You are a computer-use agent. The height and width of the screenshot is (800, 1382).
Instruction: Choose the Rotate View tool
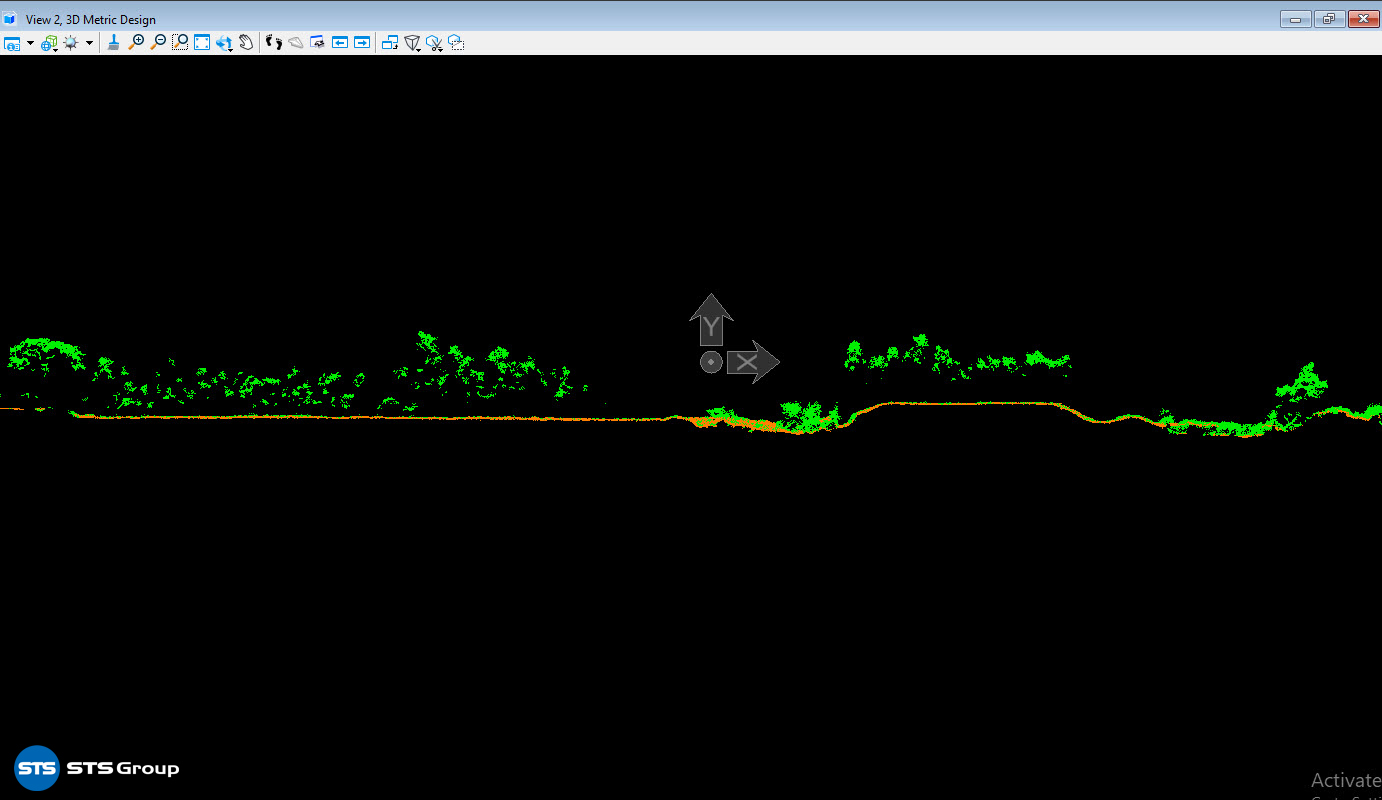click(224, 43)
